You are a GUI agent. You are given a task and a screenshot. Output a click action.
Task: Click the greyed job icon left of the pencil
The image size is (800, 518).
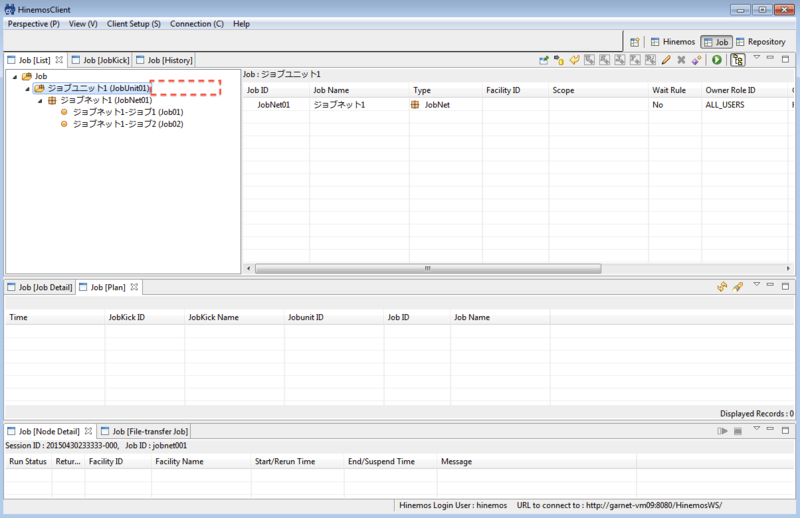(x=650, y=60)
